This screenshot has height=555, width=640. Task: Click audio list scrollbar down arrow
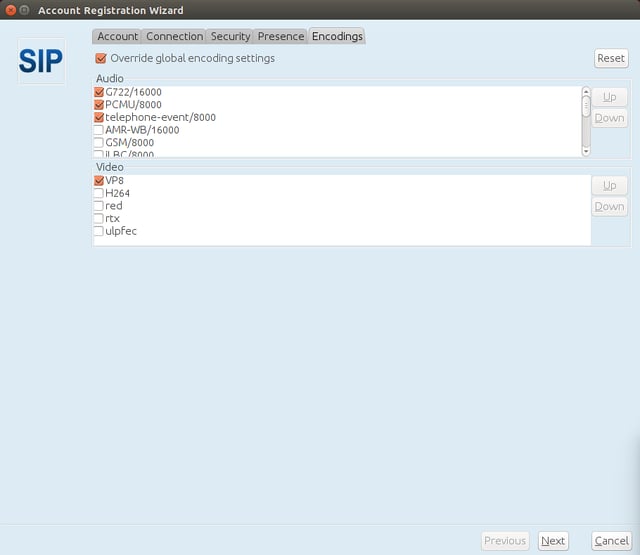coord(586,151)
